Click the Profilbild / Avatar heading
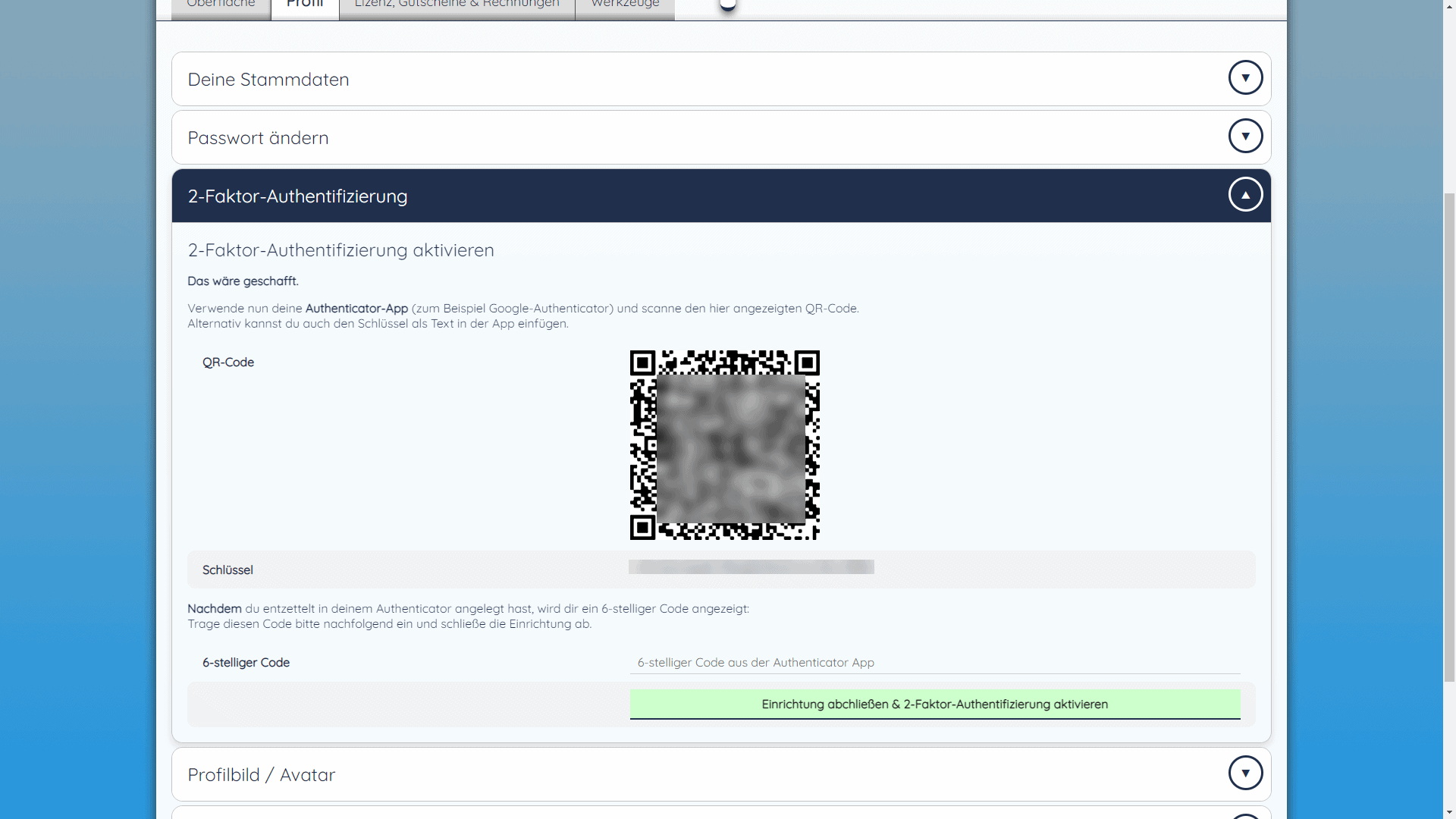The image size is (1456, 819). pyautogui.click(x=262, y=775)
